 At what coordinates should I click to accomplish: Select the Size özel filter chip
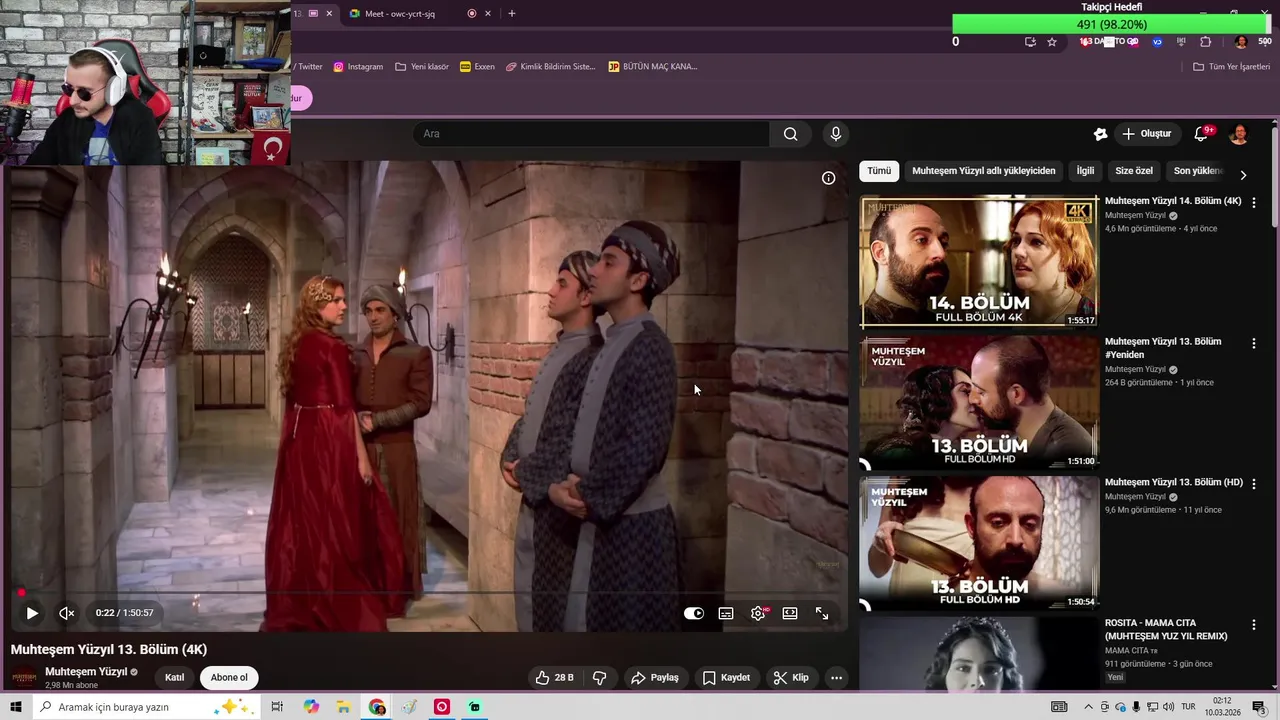pos(1134,171)
